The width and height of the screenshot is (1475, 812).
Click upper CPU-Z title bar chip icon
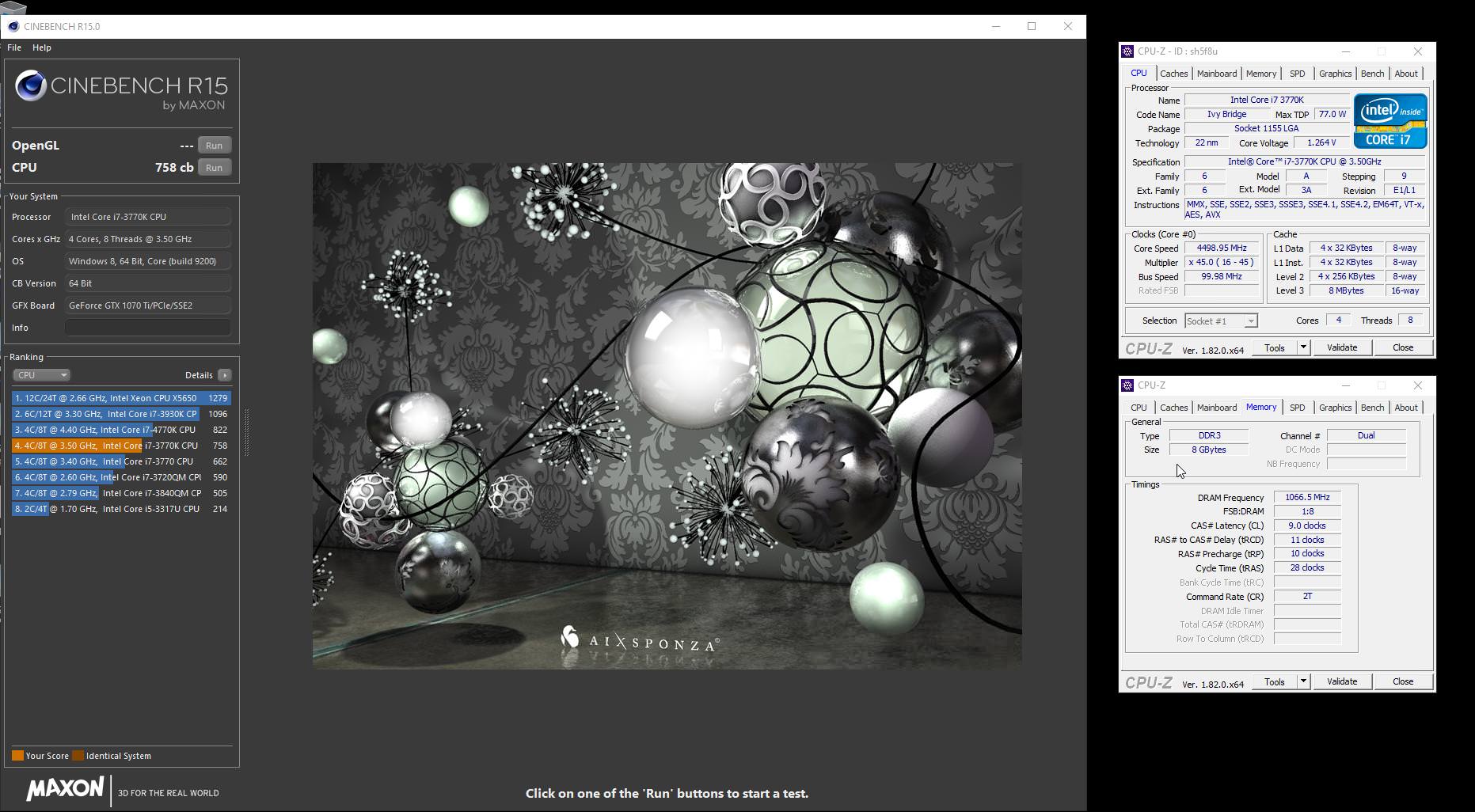tap(1127, 51)
